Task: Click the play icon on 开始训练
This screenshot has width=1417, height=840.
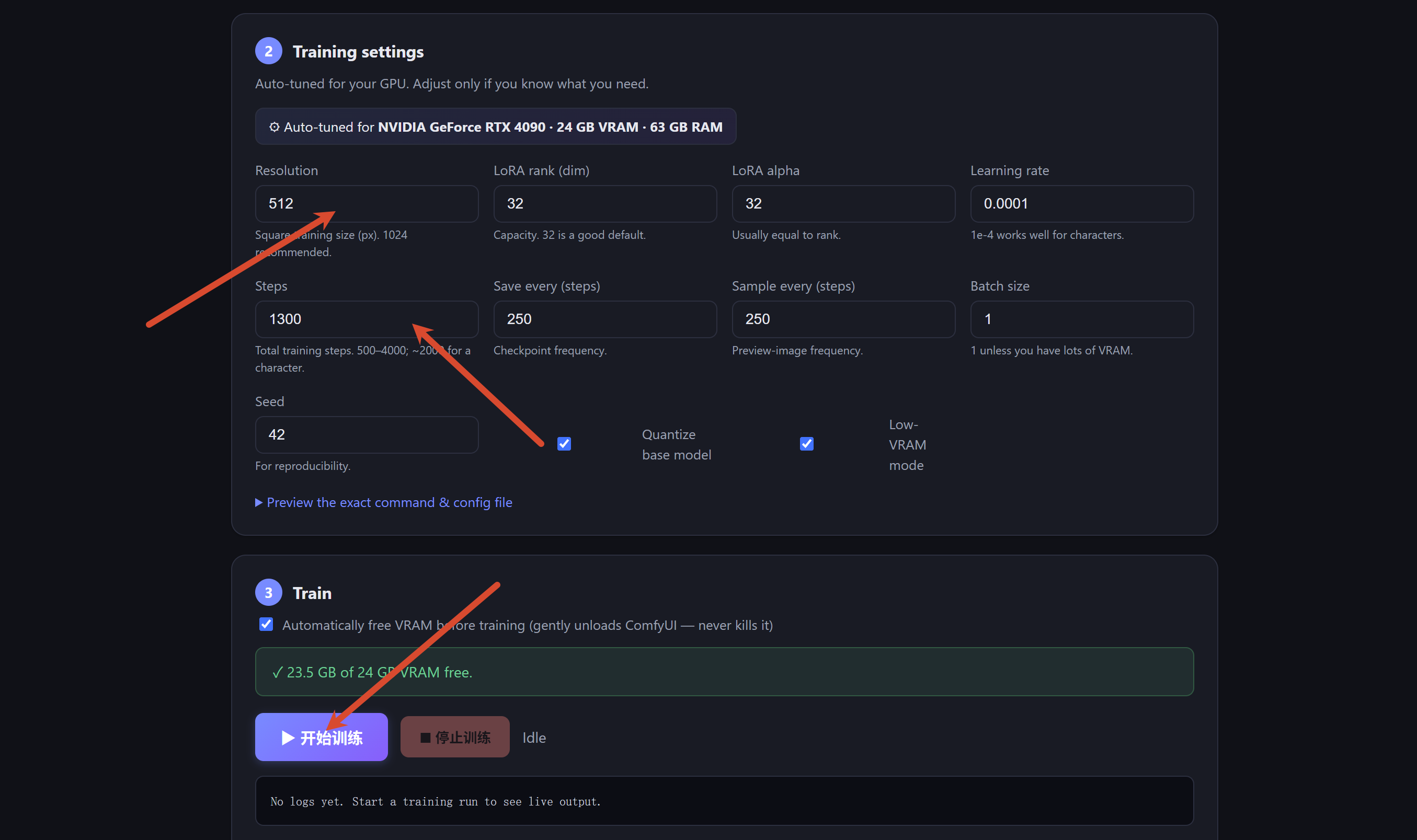Action: tap(288, 738)
